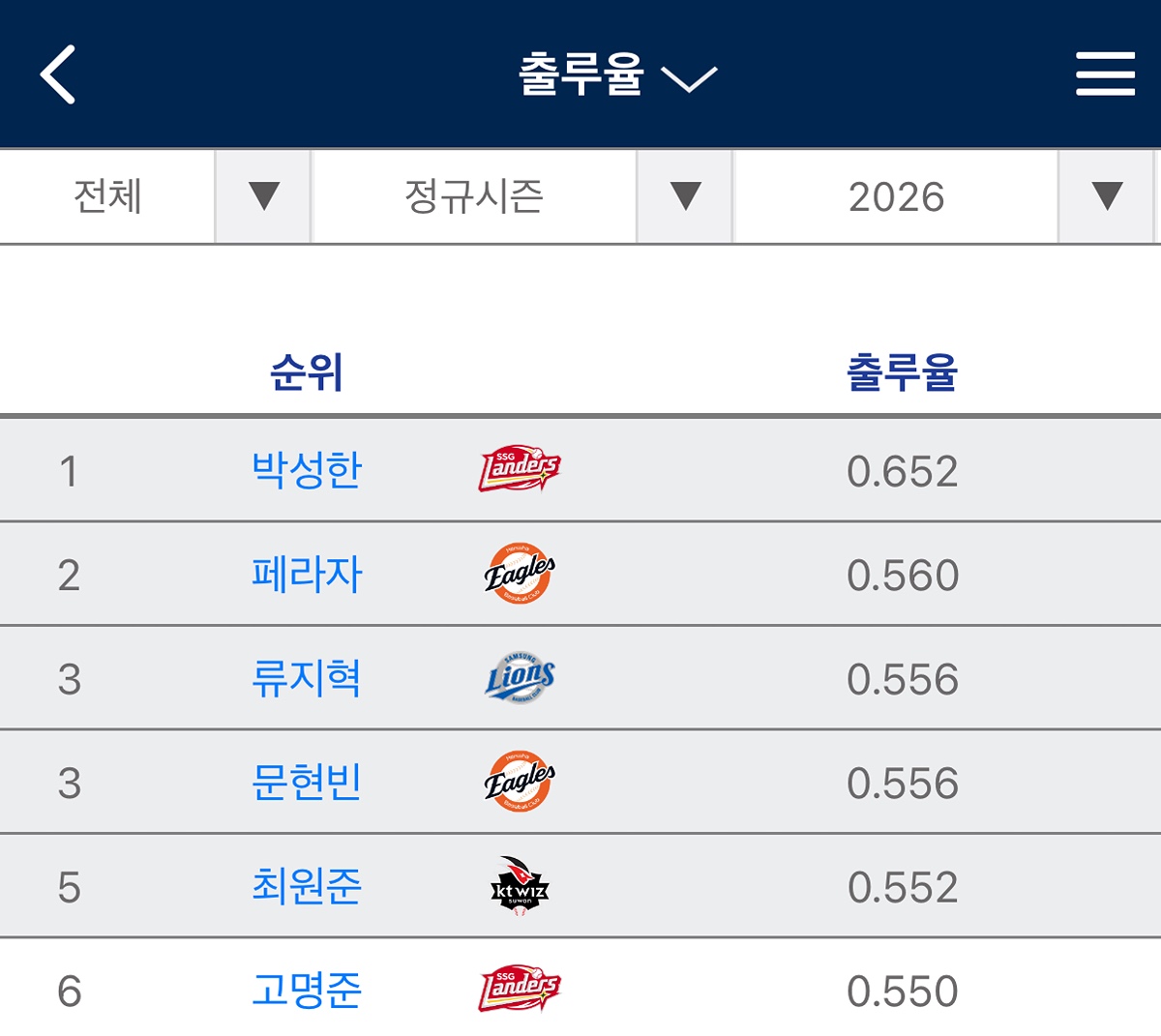Click the 순위 column header

click(x=307, y=372)
